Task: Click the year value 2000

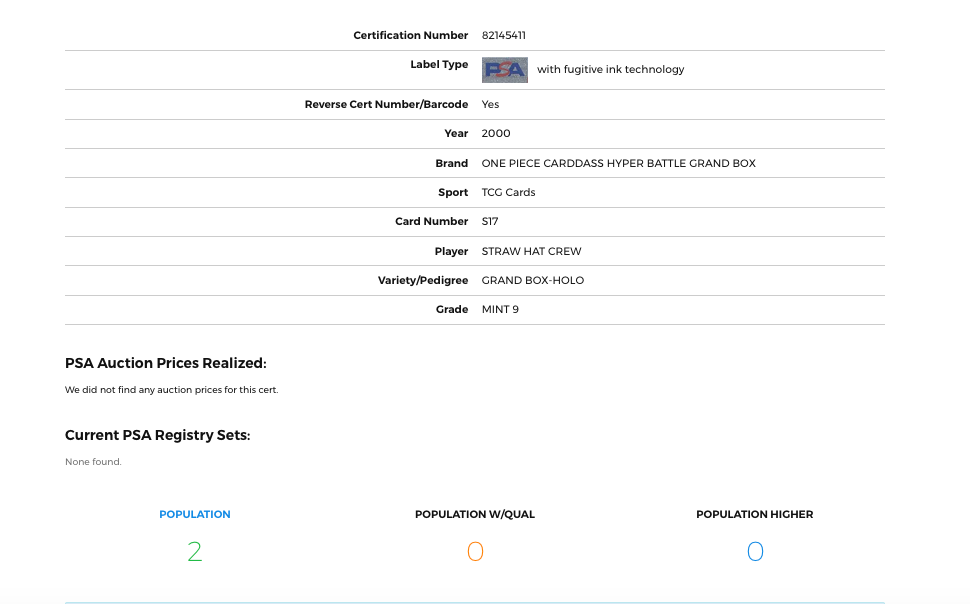Action: tap(496, 134)
